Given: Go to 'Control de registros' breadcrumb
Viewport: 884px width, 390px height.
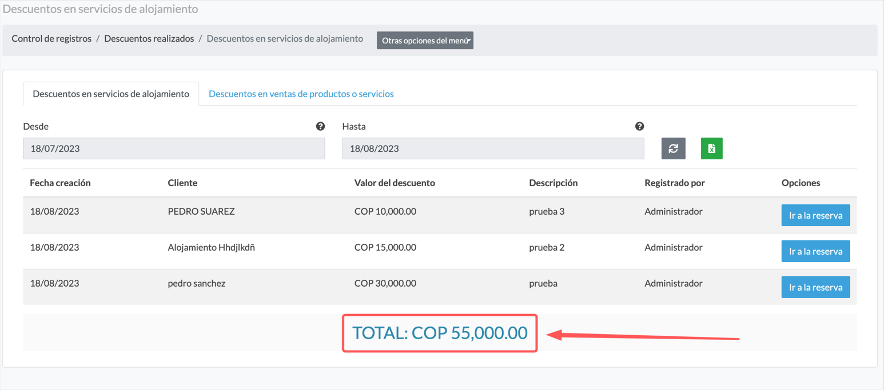Looking at the screenshot, I should 51,39.
